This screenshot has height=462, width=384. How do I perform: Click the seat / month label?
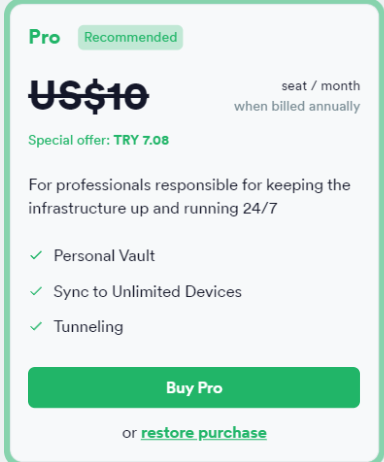click(x=321, y=86)
